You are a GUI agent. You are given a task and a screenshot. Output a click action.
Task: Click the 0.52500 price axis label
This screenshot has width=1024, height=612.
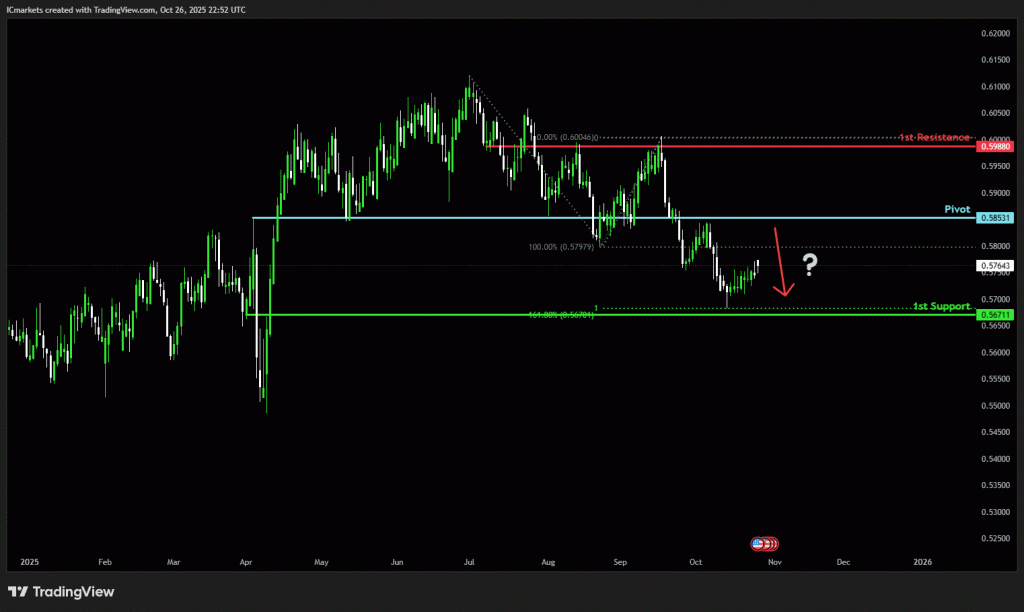point(994,539)
